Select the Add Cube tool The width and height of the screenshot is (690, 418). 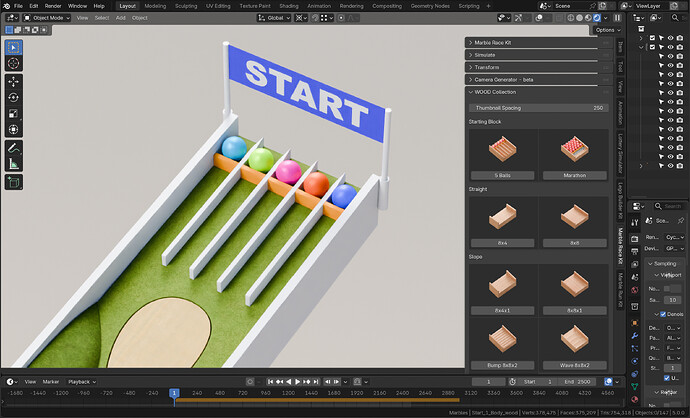click(14, 182)
